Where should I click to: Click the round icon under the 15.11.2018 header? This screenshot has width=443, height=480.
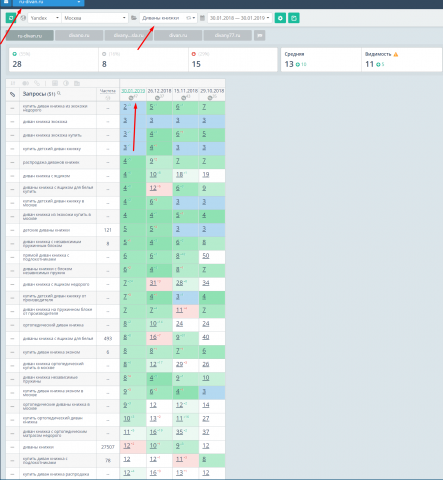click(x=183, y=98)
